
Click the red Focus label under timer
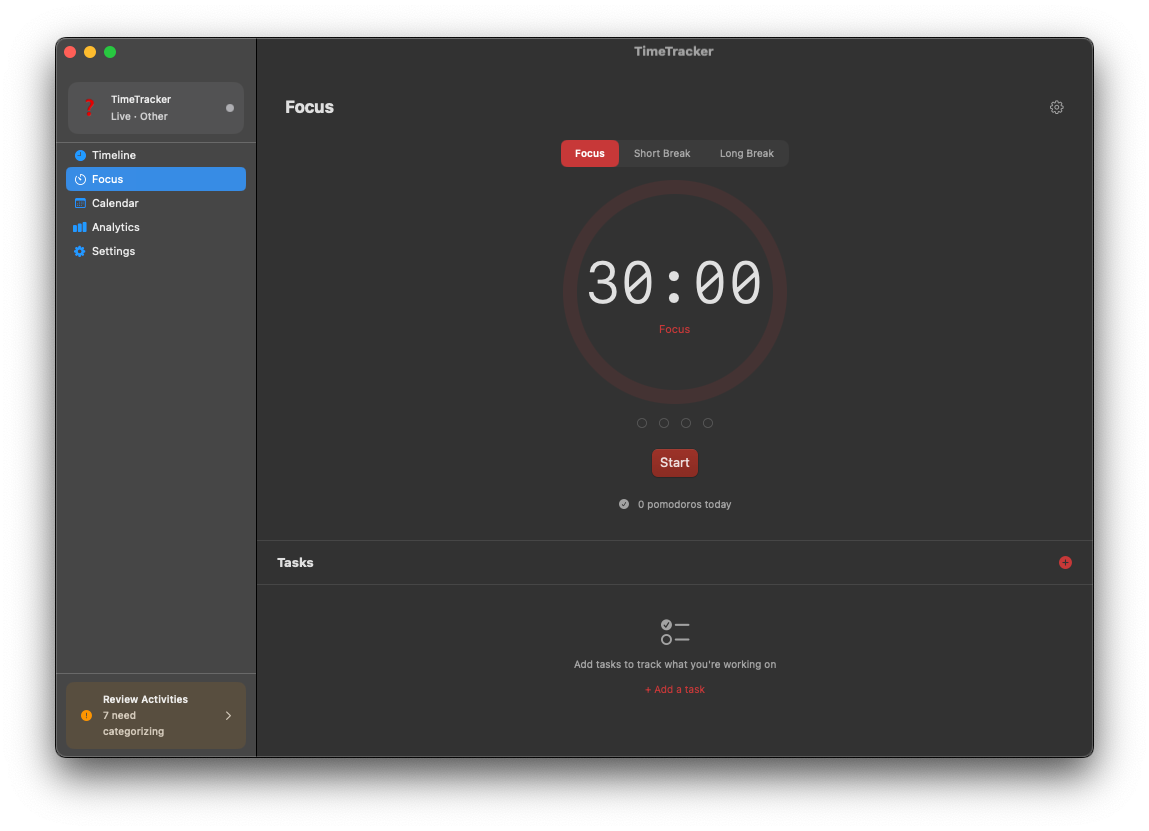pyautogui.click(x=674, y=329)
